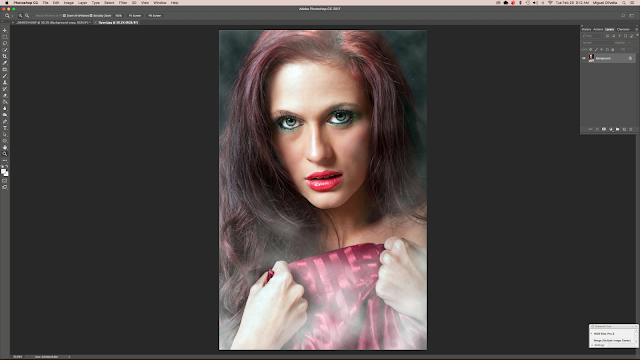Switch to the first document tab
Image resolution: width=640 pixels, height=360 pixels.
53,22
